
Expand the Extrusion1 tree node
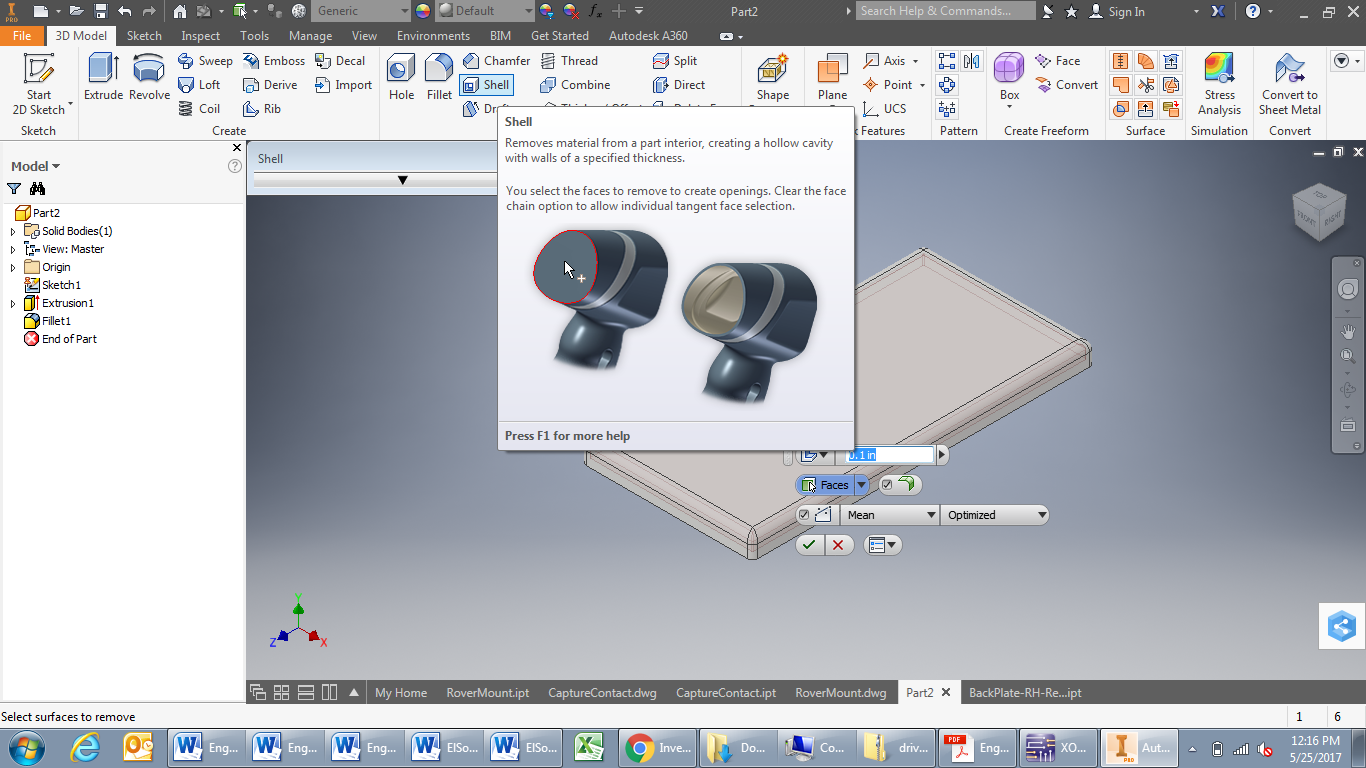[13, 303]
